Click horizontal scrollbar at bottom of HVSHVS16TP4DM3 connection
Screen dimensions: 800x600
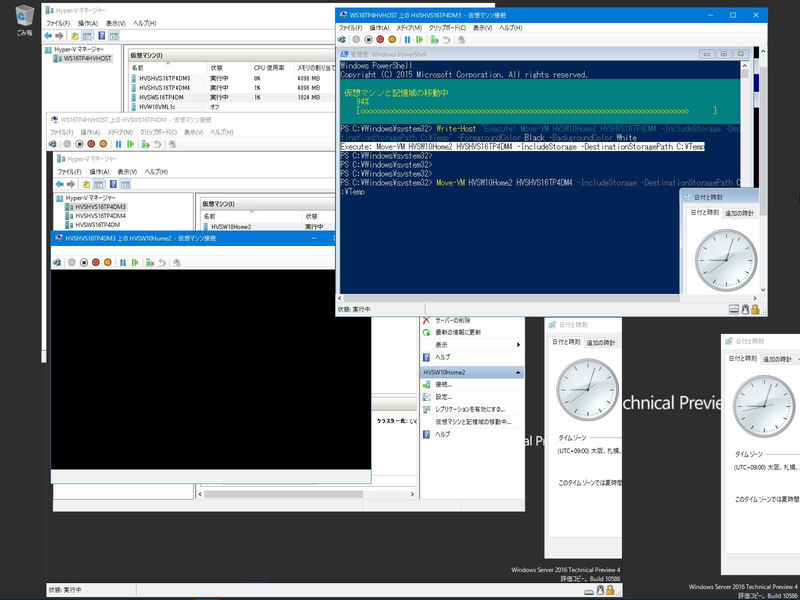pos(547,298)
